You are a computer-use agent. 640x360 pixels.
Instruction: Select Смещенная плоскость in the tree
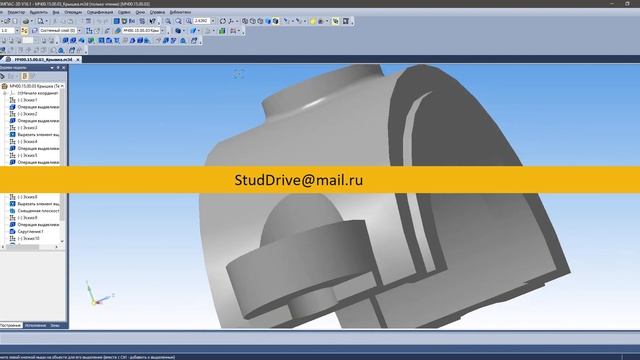[38, 211]
